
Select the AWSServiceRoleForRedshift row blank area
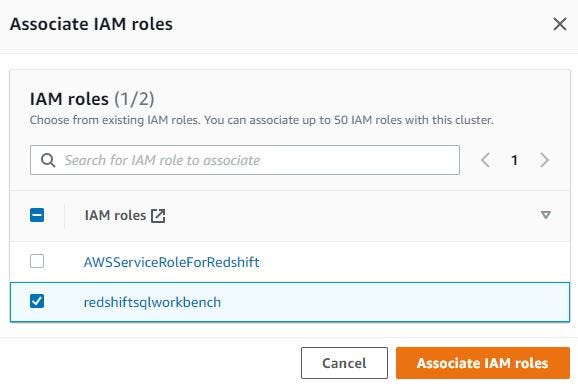(413, 262)
